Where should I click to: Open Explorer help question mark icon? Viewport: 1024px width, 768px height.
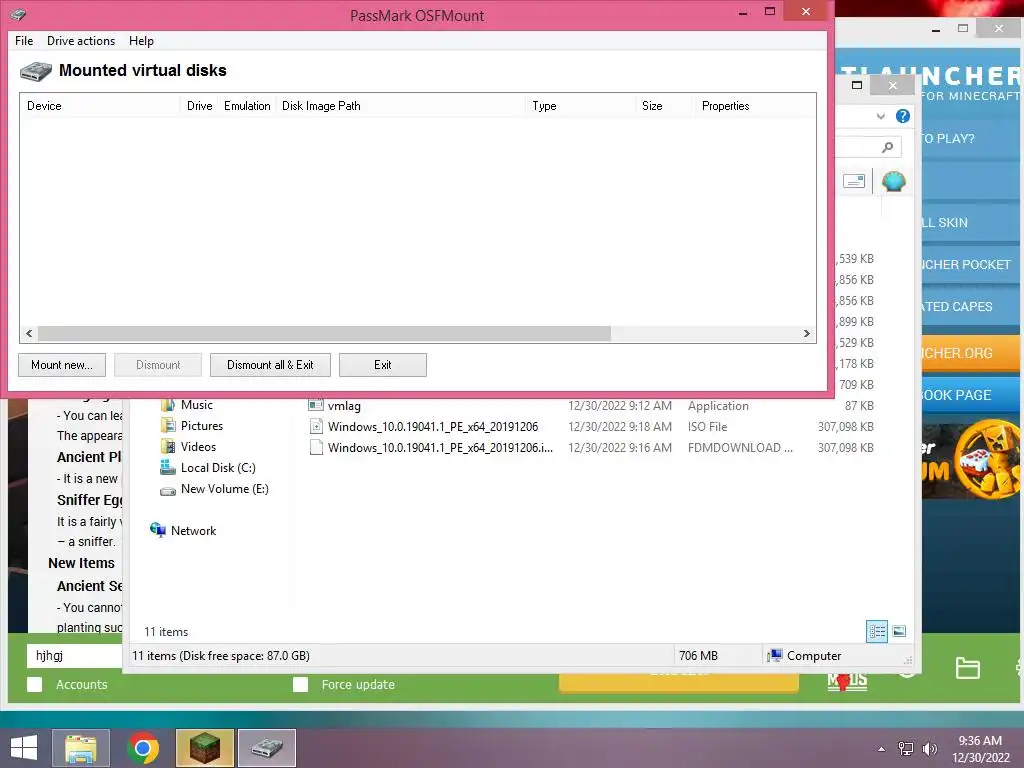pyautogui.click(x=903, y=116)
